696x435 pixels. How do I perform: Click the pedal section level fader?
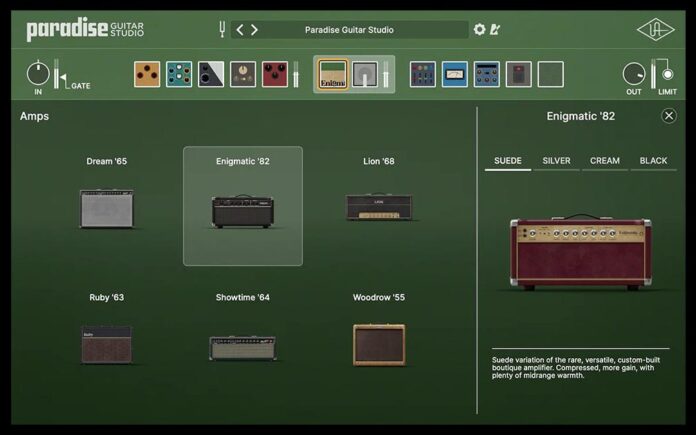[x=296, y=74]
